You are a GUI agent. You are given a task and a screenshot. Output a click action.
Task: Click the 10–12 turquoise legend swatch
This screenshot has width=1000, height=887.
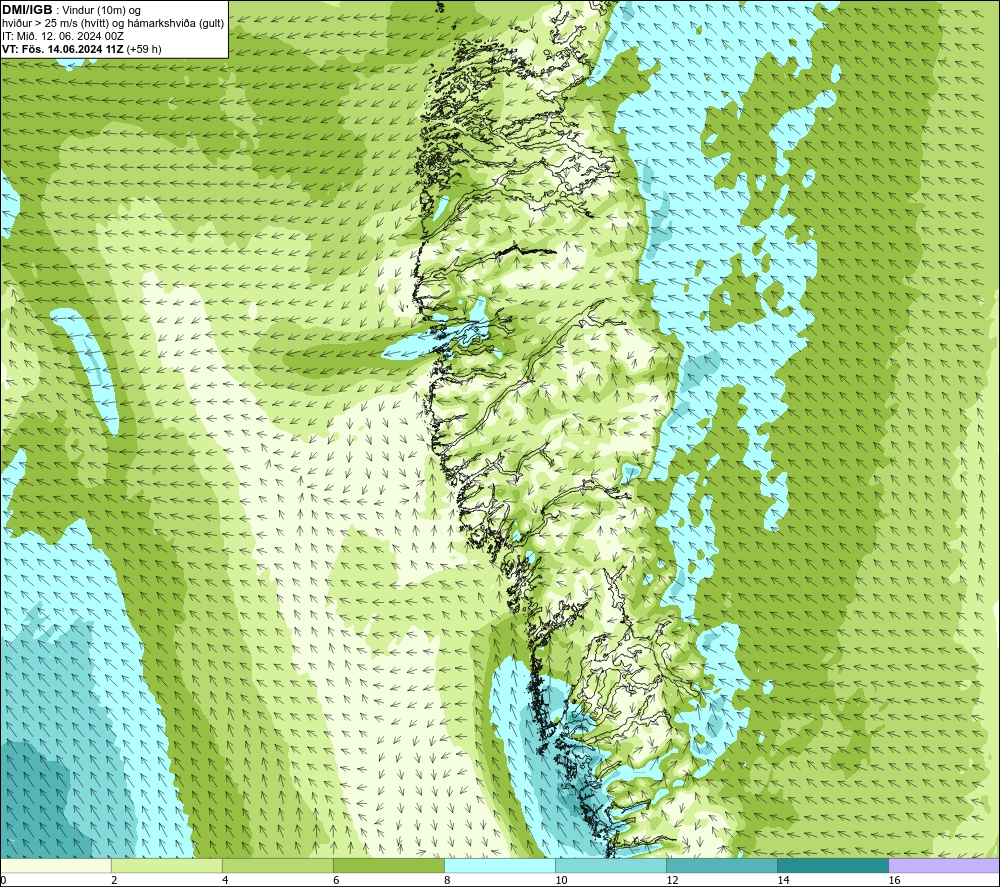coord(611,865)
